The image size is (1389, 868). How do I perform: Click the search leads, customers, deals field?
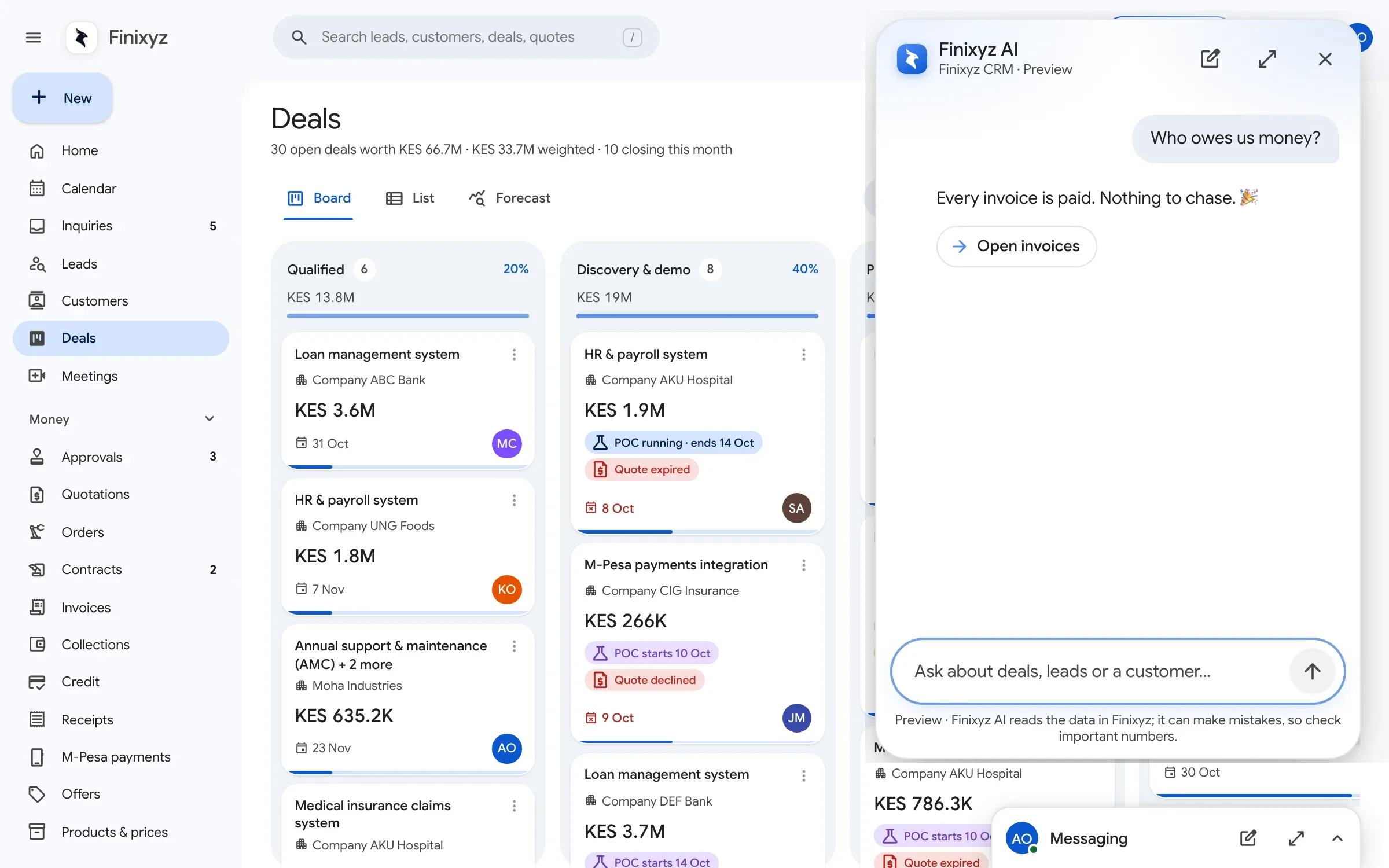pos(466,38)
